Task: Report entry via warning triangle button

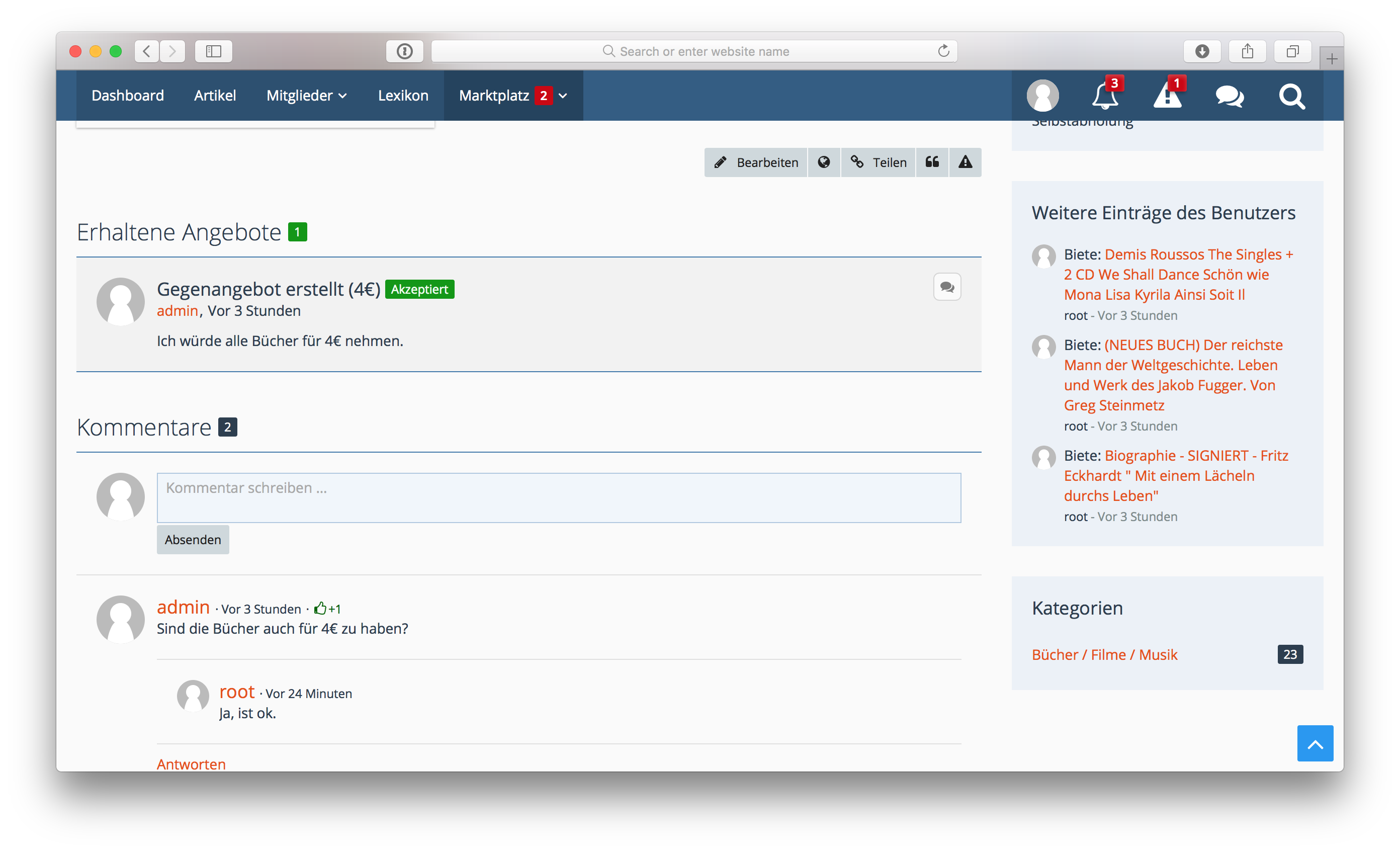Action: click(965, 162)
